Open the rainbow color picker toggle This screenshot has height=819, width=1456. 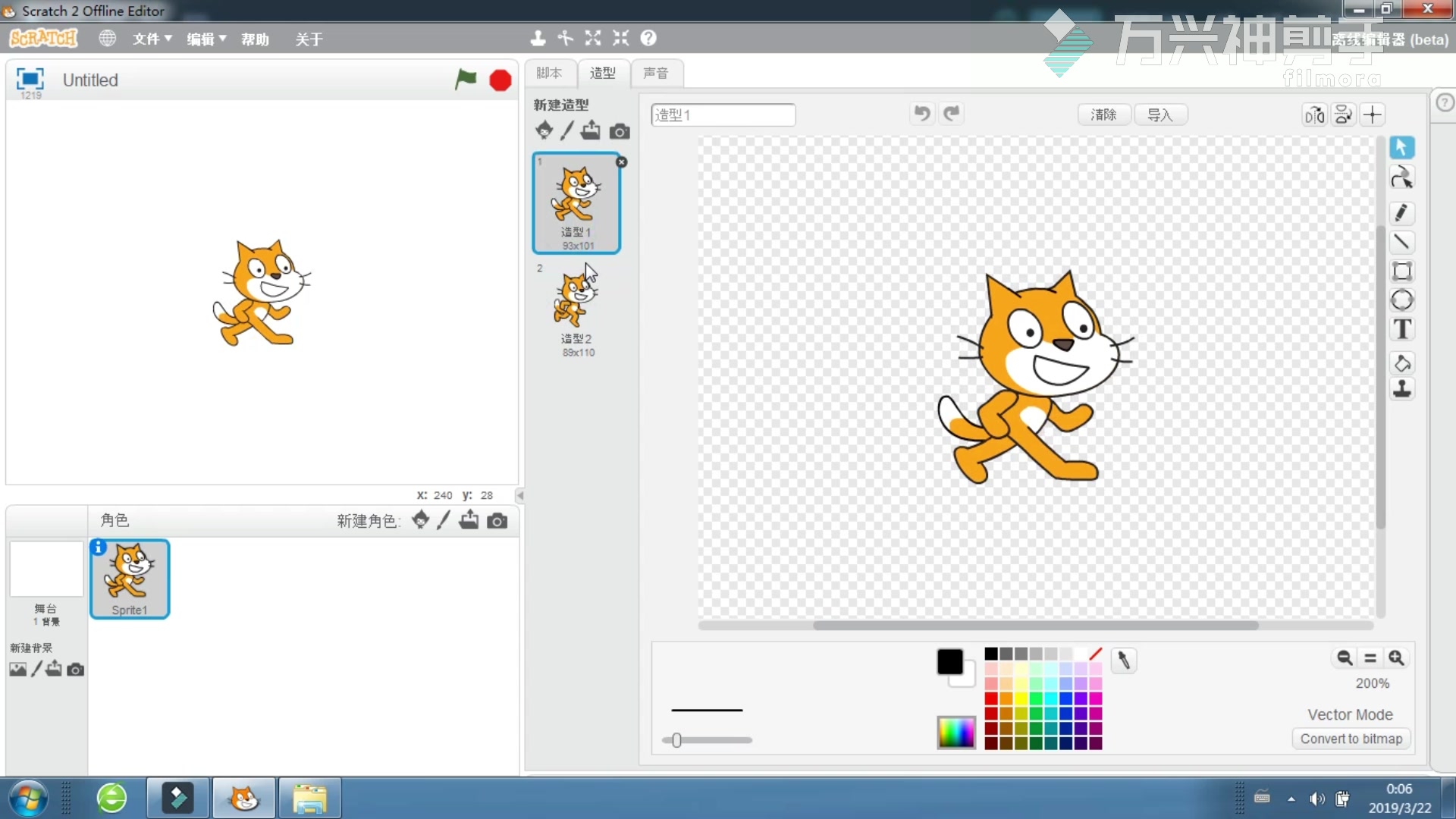[x=955, y=732]
